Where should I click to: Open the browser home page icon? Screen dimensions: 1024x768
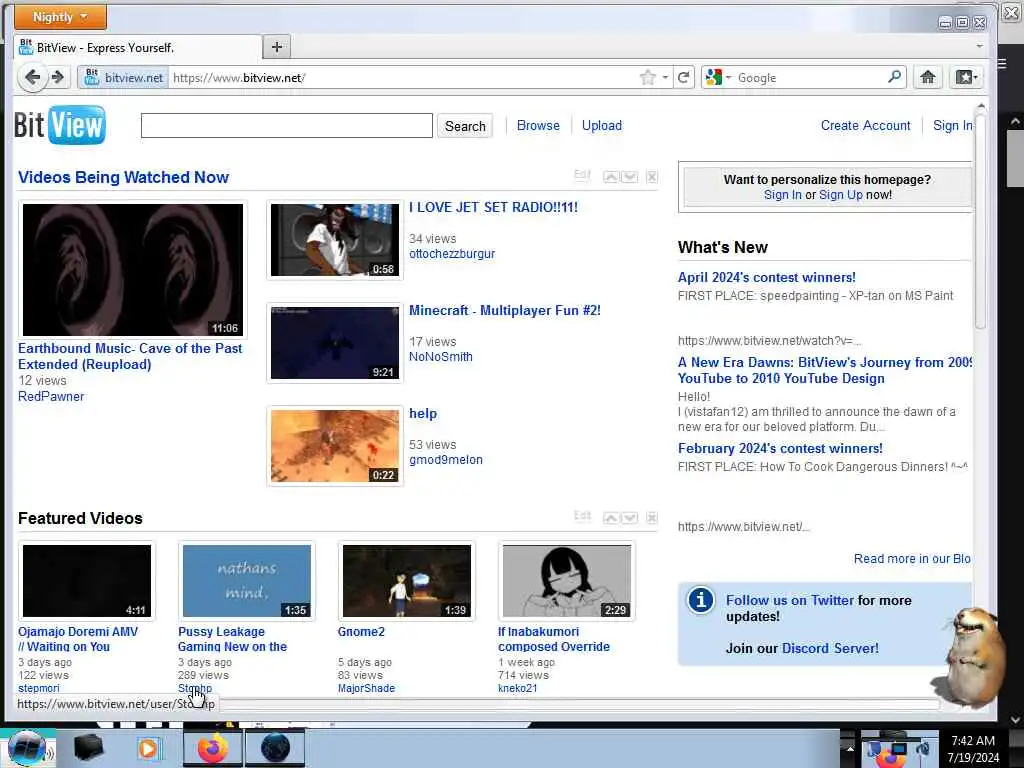927,77
